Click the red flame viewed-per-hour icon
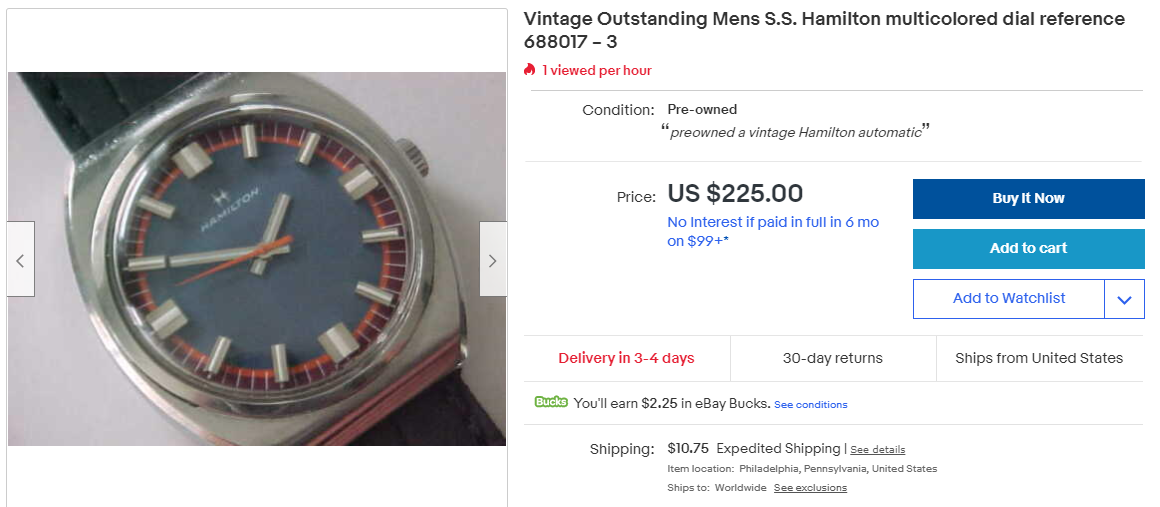Viewport: 1160px width, 507px height. click(x=530, y=70)
